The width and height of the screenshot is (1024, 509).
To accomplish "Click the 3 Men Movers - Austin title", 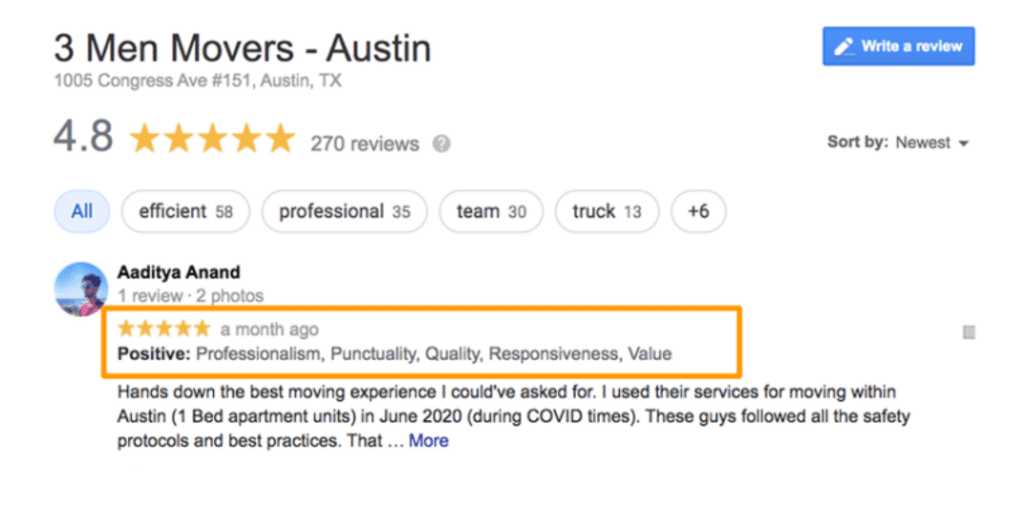I will [243, 47].
